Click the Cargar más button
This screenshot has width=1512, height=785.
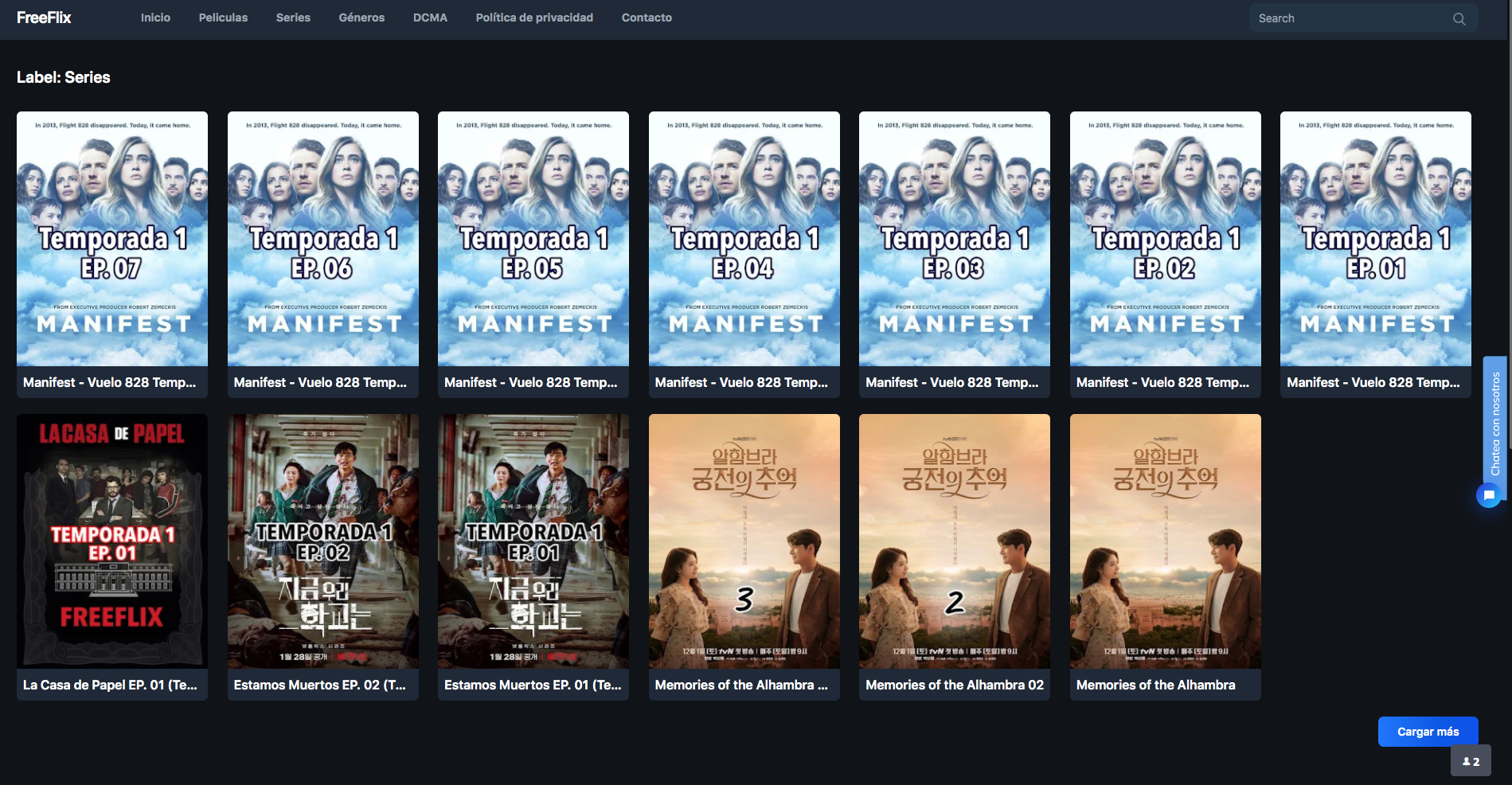[x=1428, y=732]
